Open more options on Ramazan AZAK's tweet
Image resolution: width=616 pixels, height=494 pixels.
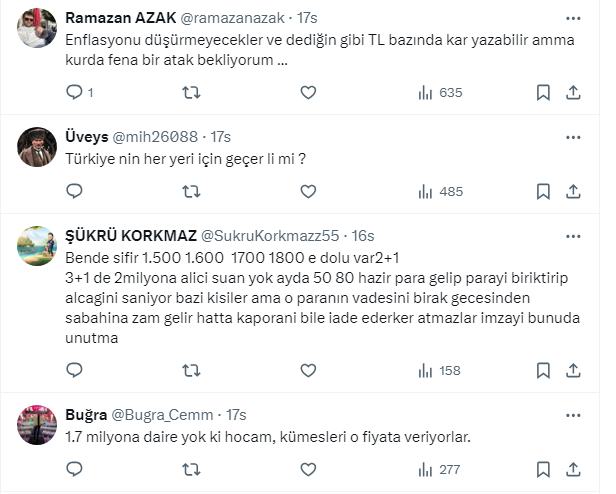pyautogui.click(x=571, y=18)
